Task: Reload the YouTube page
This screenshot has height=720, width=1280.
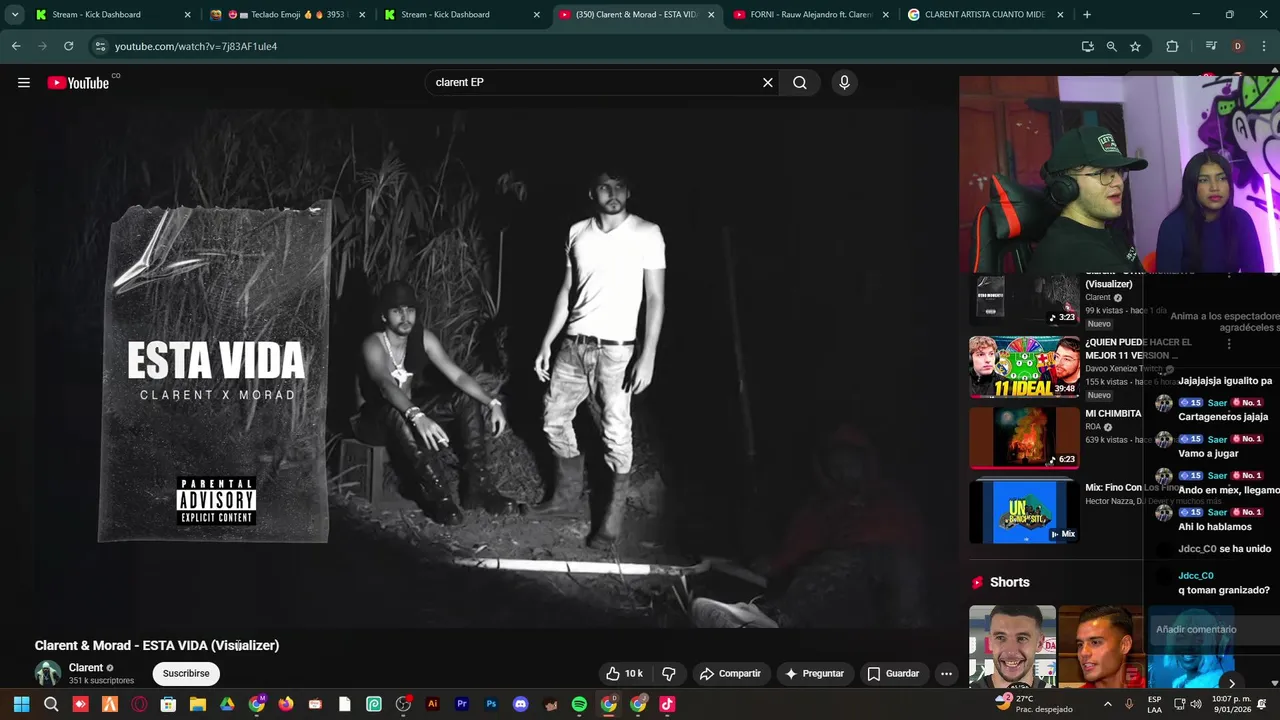Action: point(68,46)
